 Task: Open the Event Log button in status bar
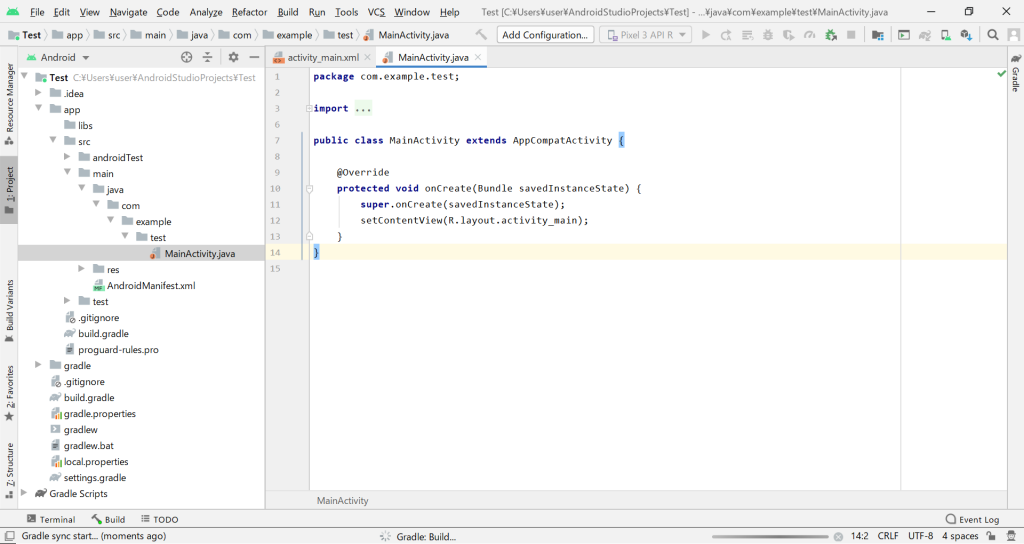click(x=972, y=519)
